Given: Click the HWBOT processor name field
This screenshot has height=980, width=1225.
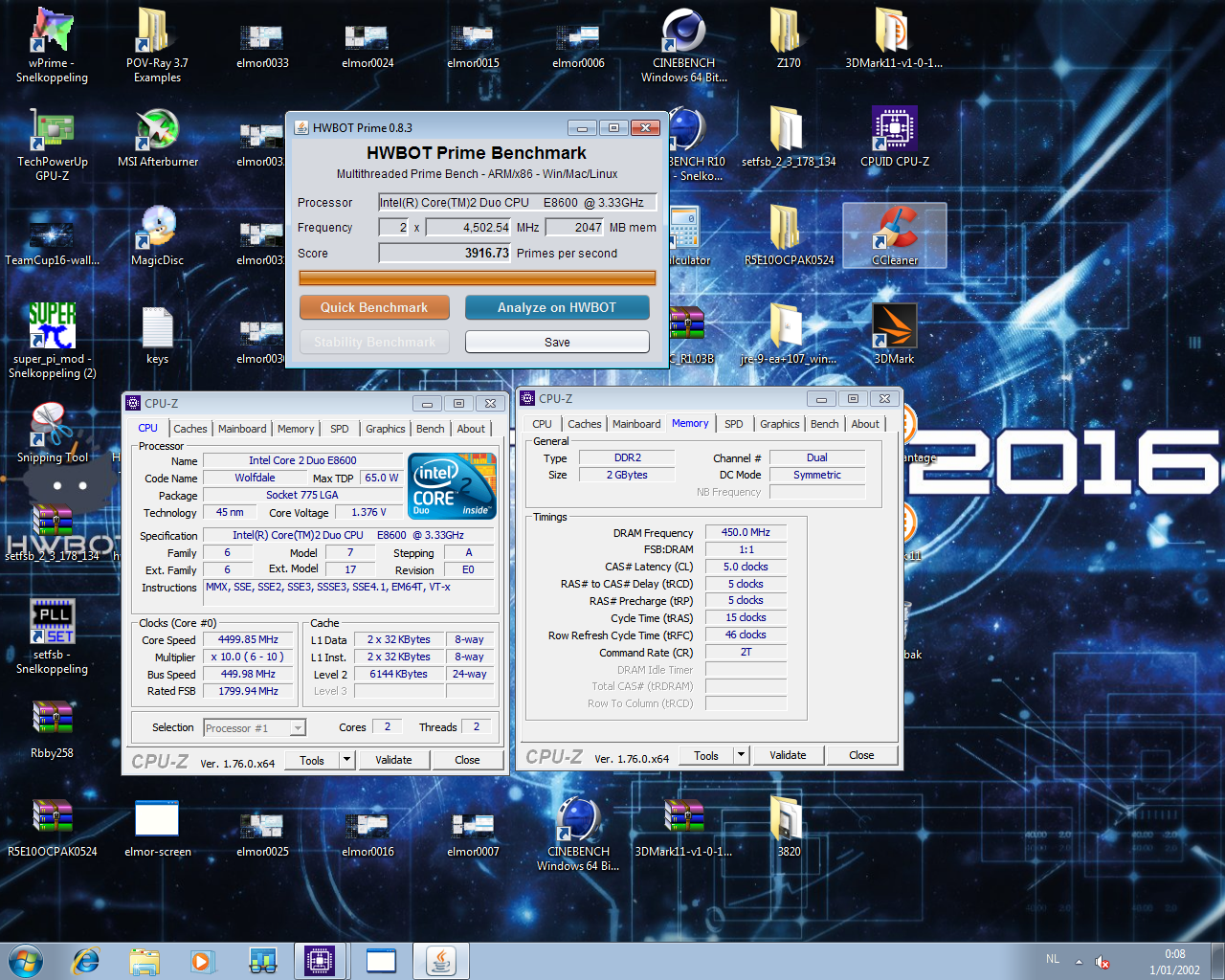Looking at the screenshot, I should [x=518, y=202].
